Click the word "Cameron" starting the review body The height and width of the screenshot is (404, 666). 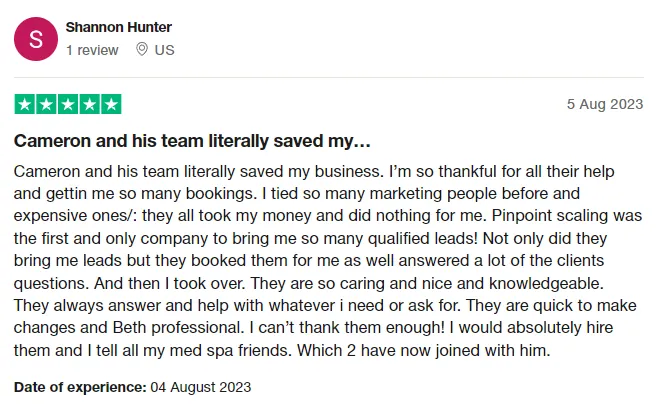point(47,172)
